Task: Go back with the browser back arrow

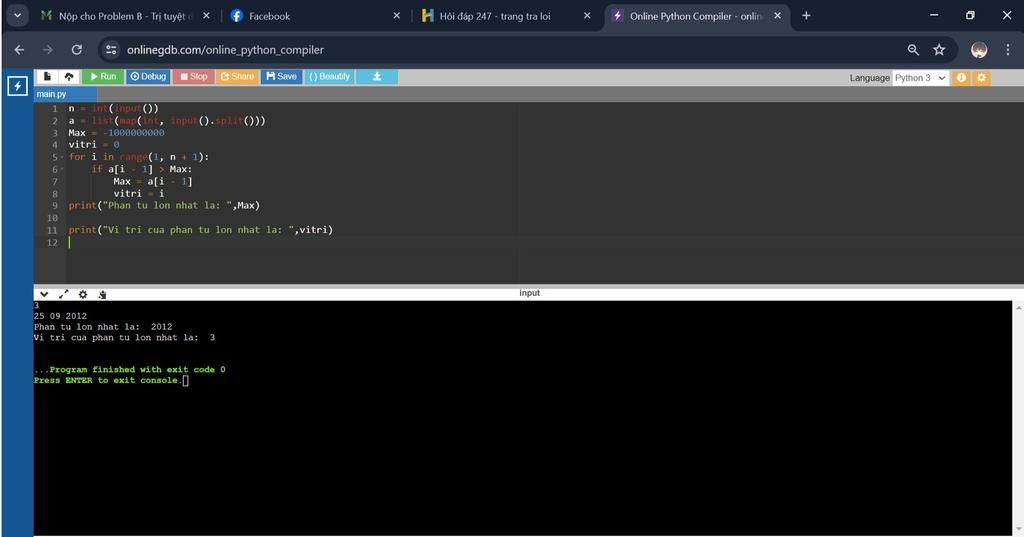Action: 20,50
